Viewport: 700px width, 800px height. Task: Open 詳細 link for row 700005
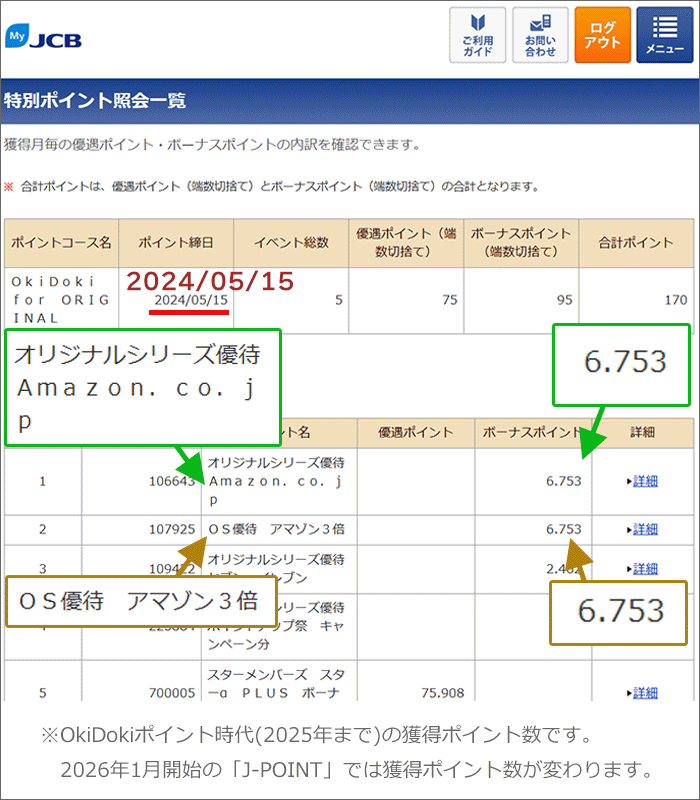tap(645, 693)
